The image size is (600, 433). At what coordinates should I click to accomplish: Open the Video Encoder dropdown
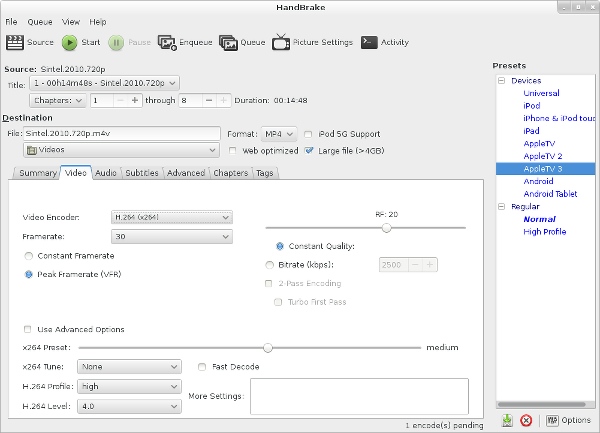(x=168, y=217)
